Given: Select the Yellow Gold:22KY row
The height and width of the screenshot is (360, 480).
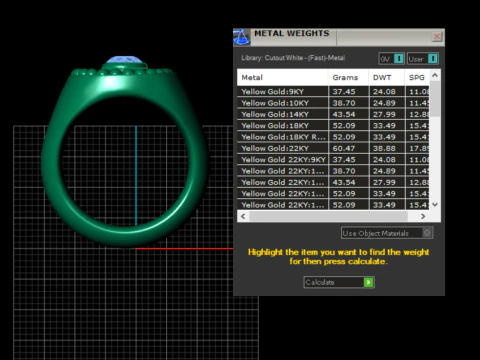Looking at the screenshot, I should point(333,148).
